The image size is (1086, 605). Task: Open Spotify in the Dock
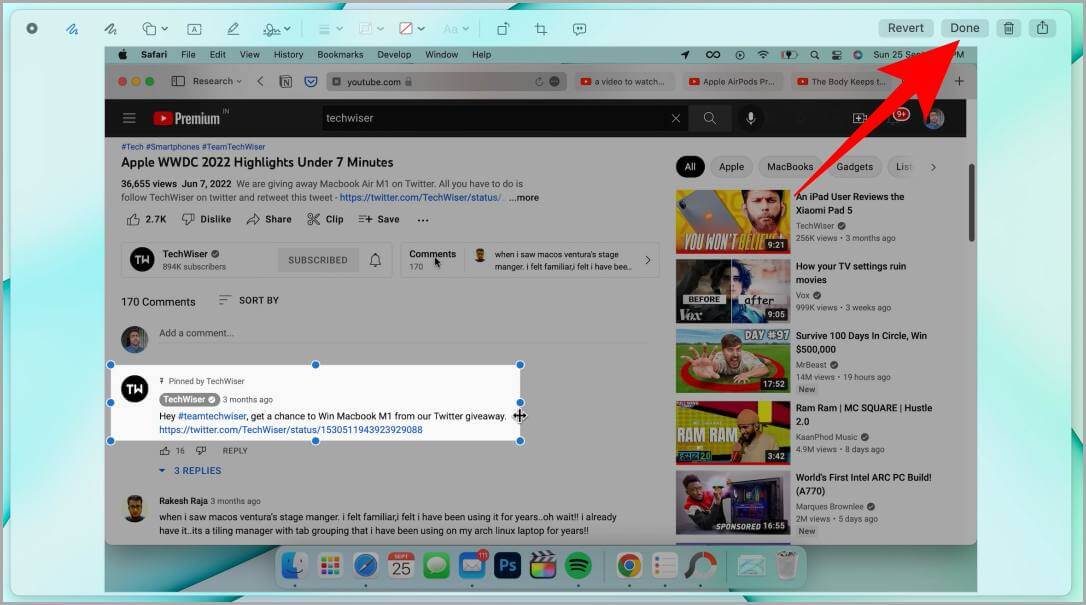pos(578,566)
